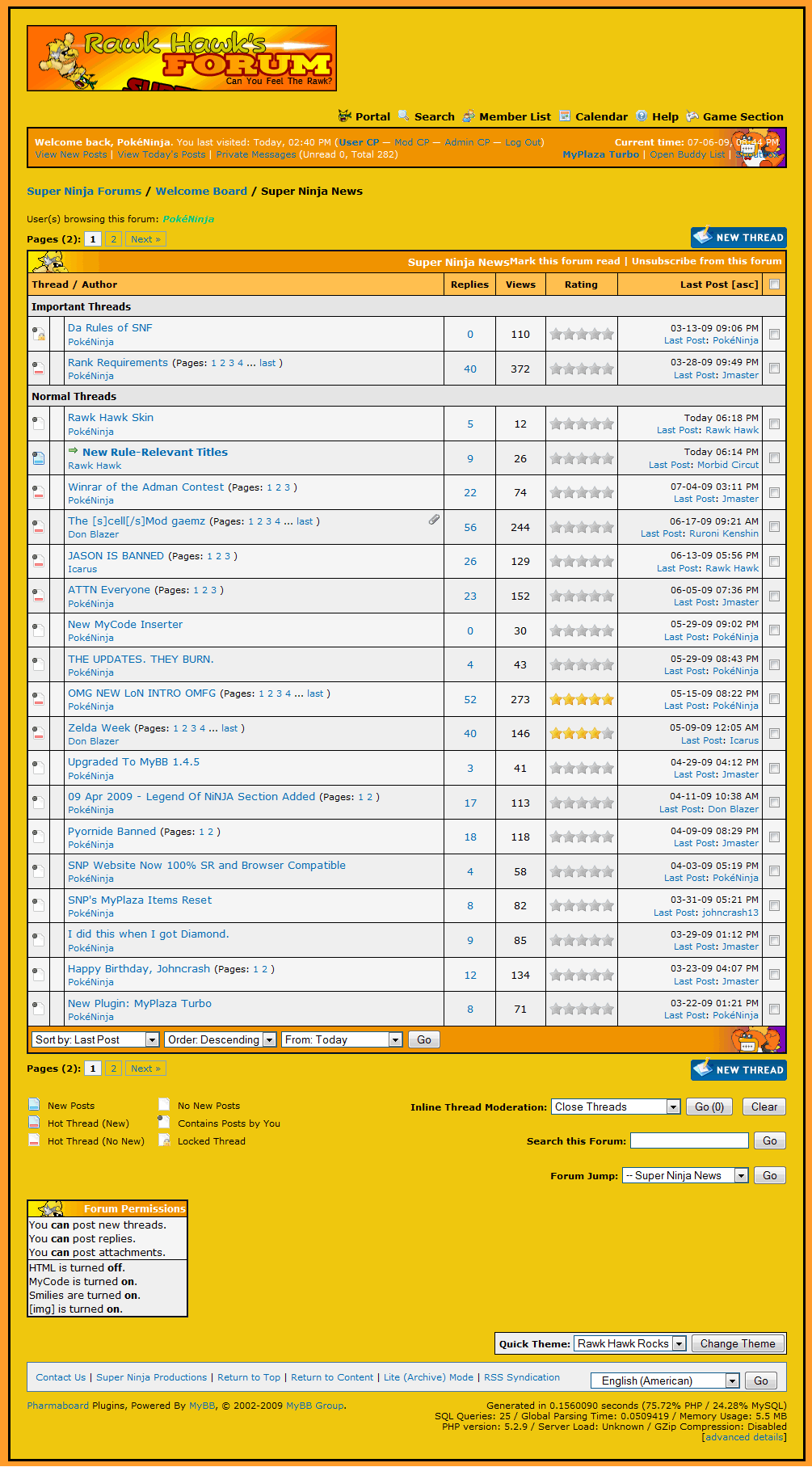Click the attachment paperclip on Mod gaemz thread

point(434,520)
